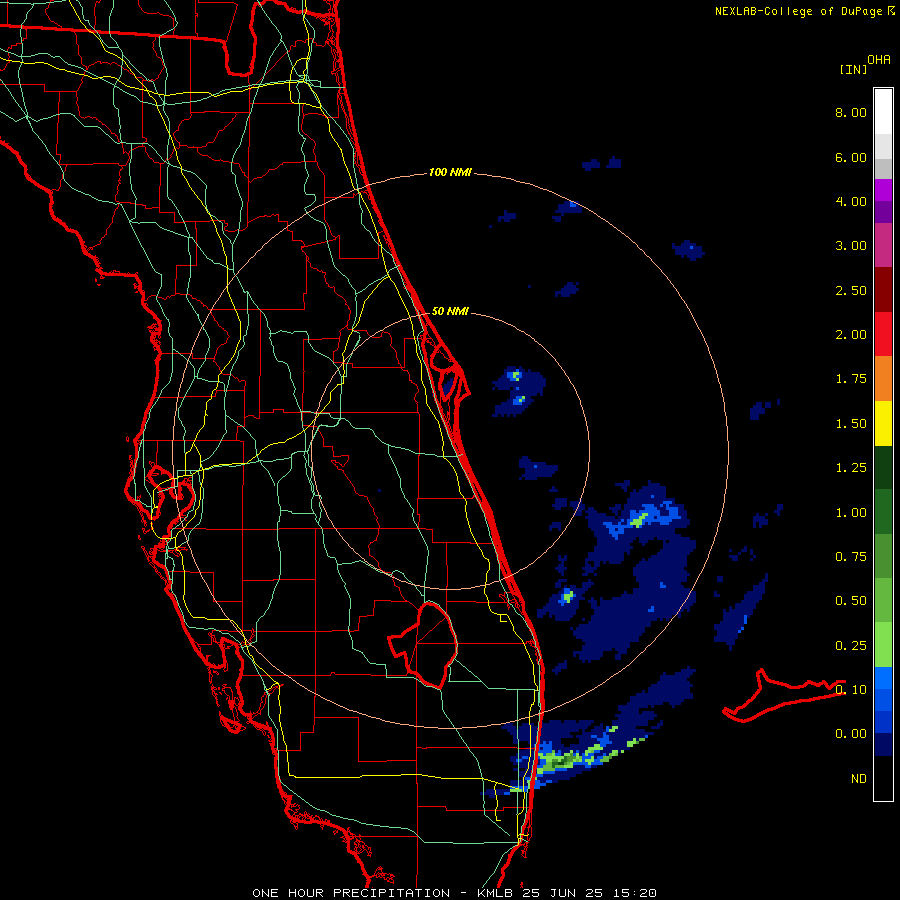Click the 0.75 legend value
Image resolution: width=900 pixels, height=900 pixels.
pos(851,557)
